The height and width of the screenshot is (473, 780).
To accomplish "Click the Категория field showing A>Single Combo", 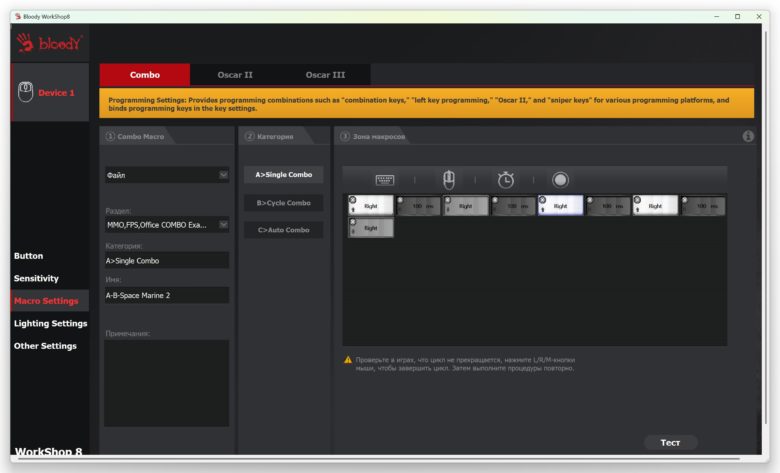I will coord(167,260).
